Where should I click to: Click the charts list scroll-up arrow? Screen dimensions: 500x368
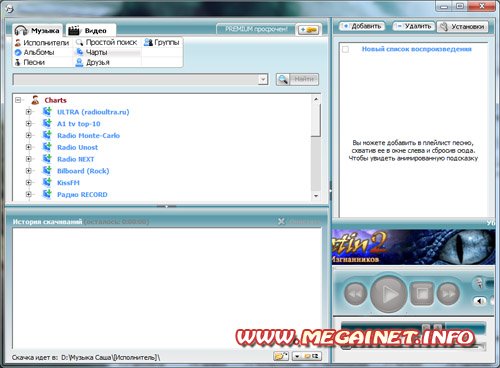click(x=316, y=99)
